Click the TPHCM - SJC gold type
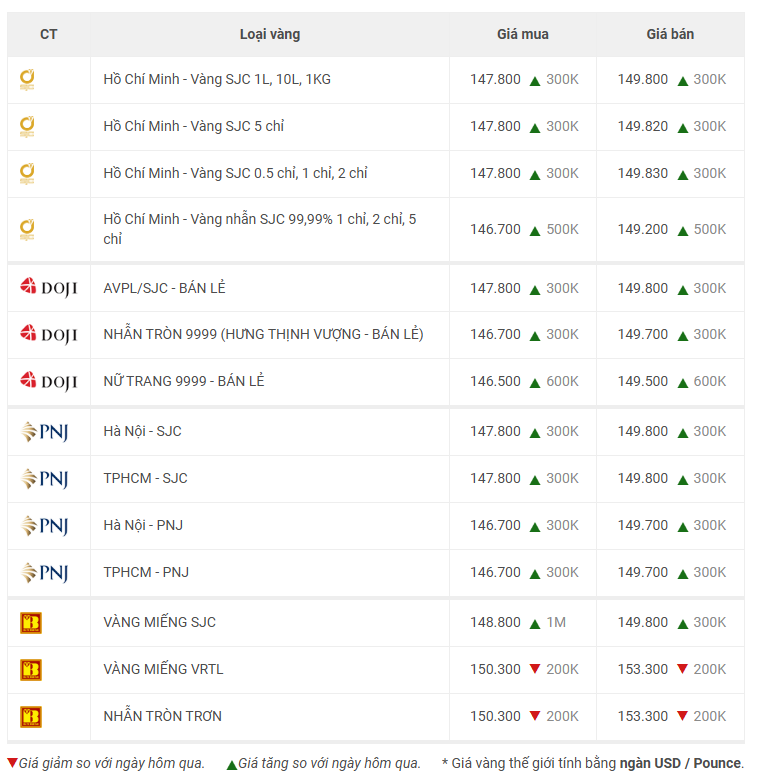Image resolution: width=759 pixels, height=784 pixels. click(145, 479)
